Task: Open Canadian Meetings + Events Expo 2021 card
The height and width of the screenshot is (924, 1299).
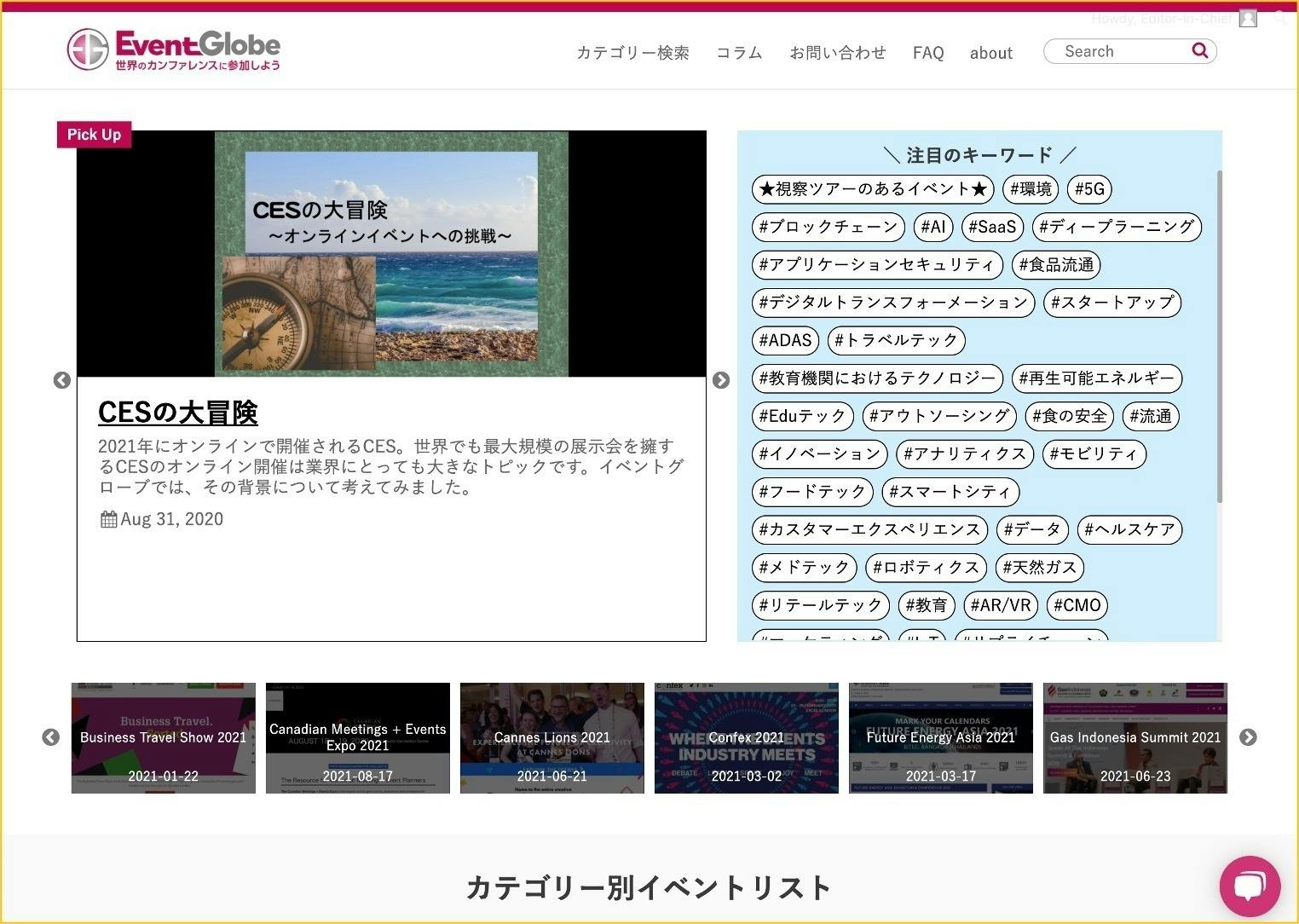Action: pos(358,738)
